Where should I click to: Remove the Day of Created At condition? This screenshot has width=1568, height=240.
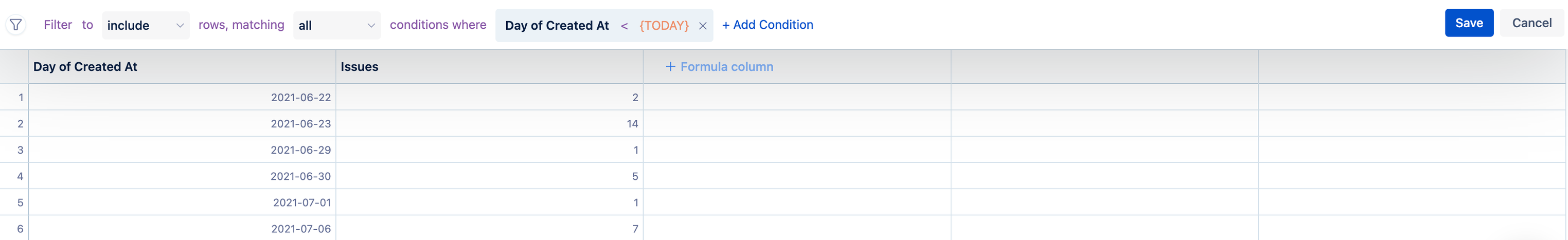(x=702, y=26)
